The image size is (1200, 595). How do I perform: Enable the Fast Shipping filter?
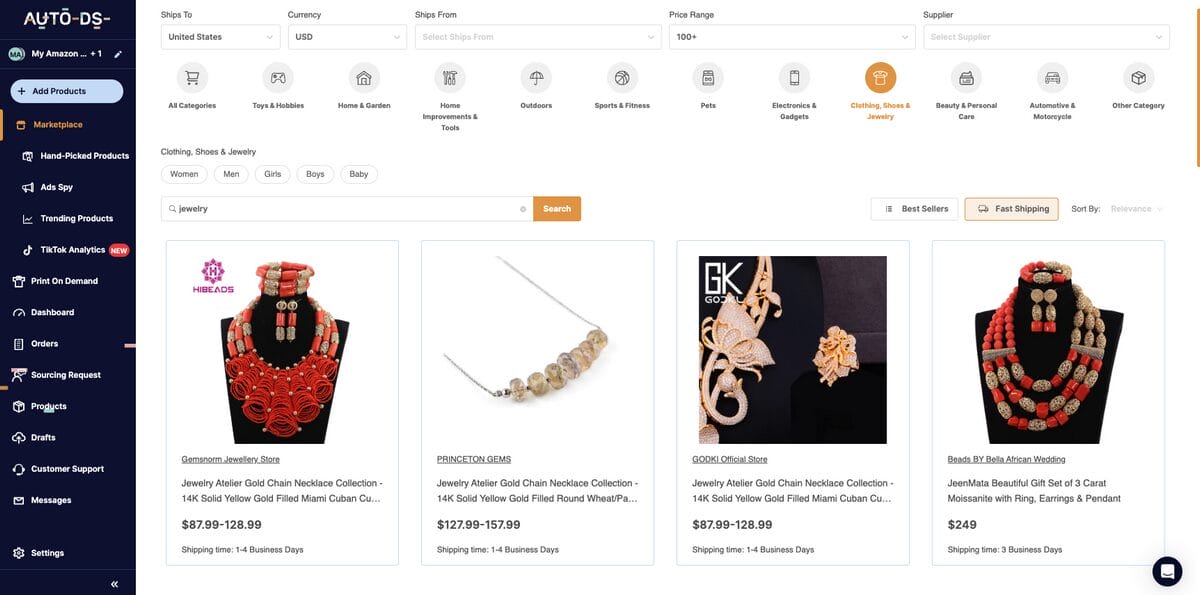tap(1011, 208)
